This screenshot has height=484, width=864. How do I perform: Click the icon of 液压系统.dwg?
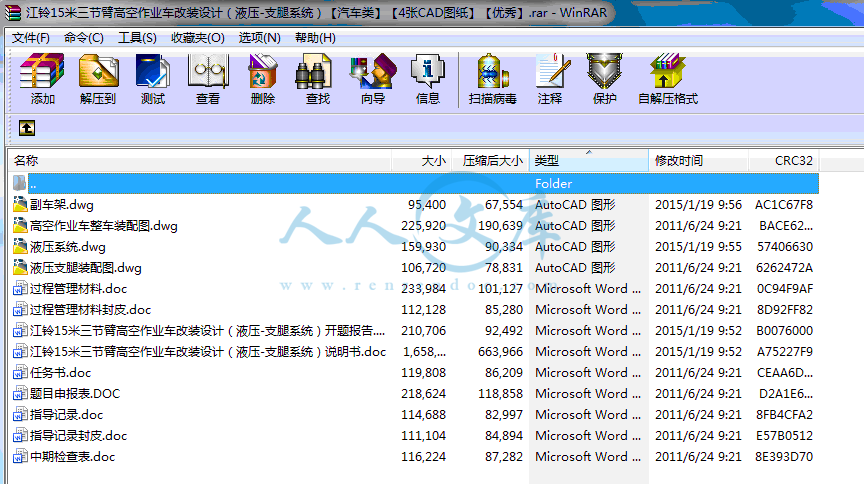[20, 246]
